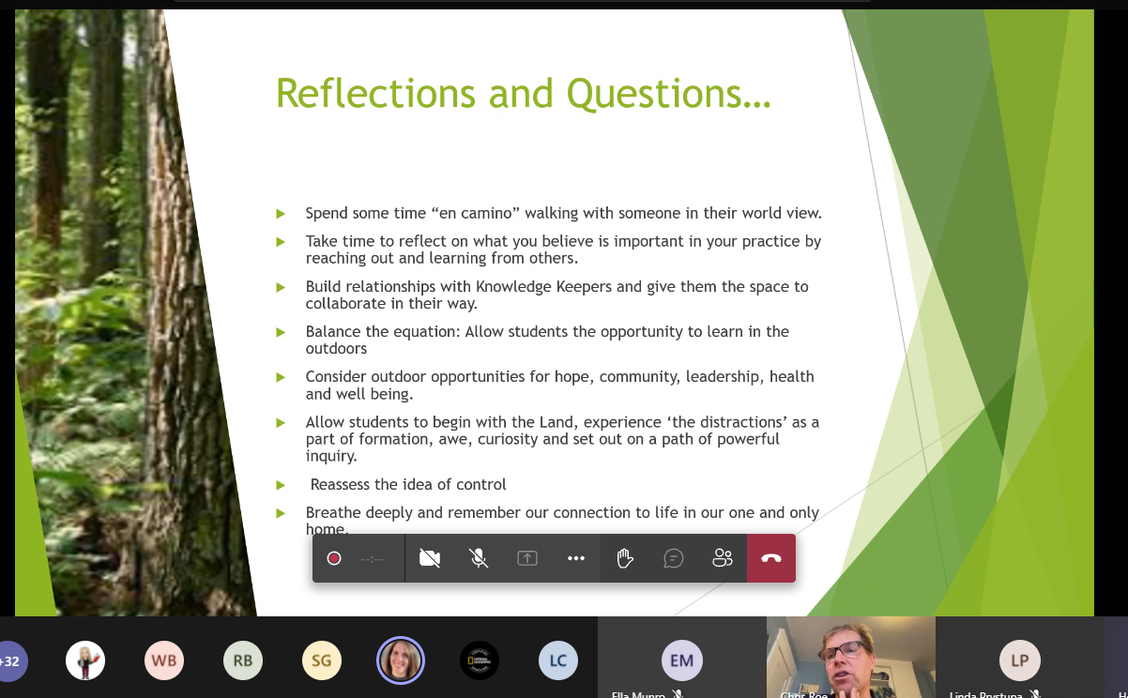This screenshot has width=1128, height=698.
Task: Open the meeting chat conversation
Action: (673, 558)
